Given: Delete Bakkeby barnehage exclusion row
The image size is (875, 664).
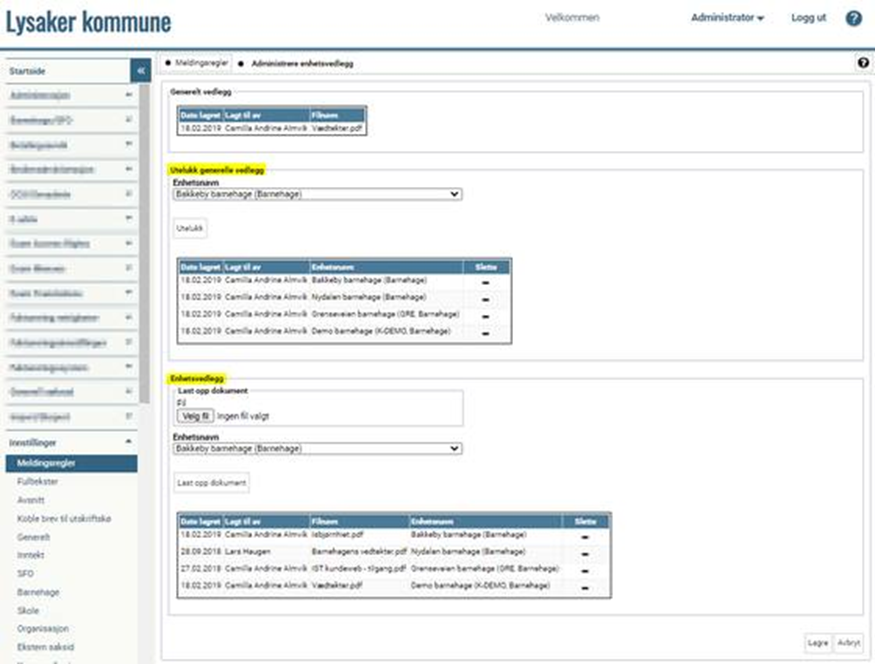Looking at the screenshot, I should coord(486,283).
